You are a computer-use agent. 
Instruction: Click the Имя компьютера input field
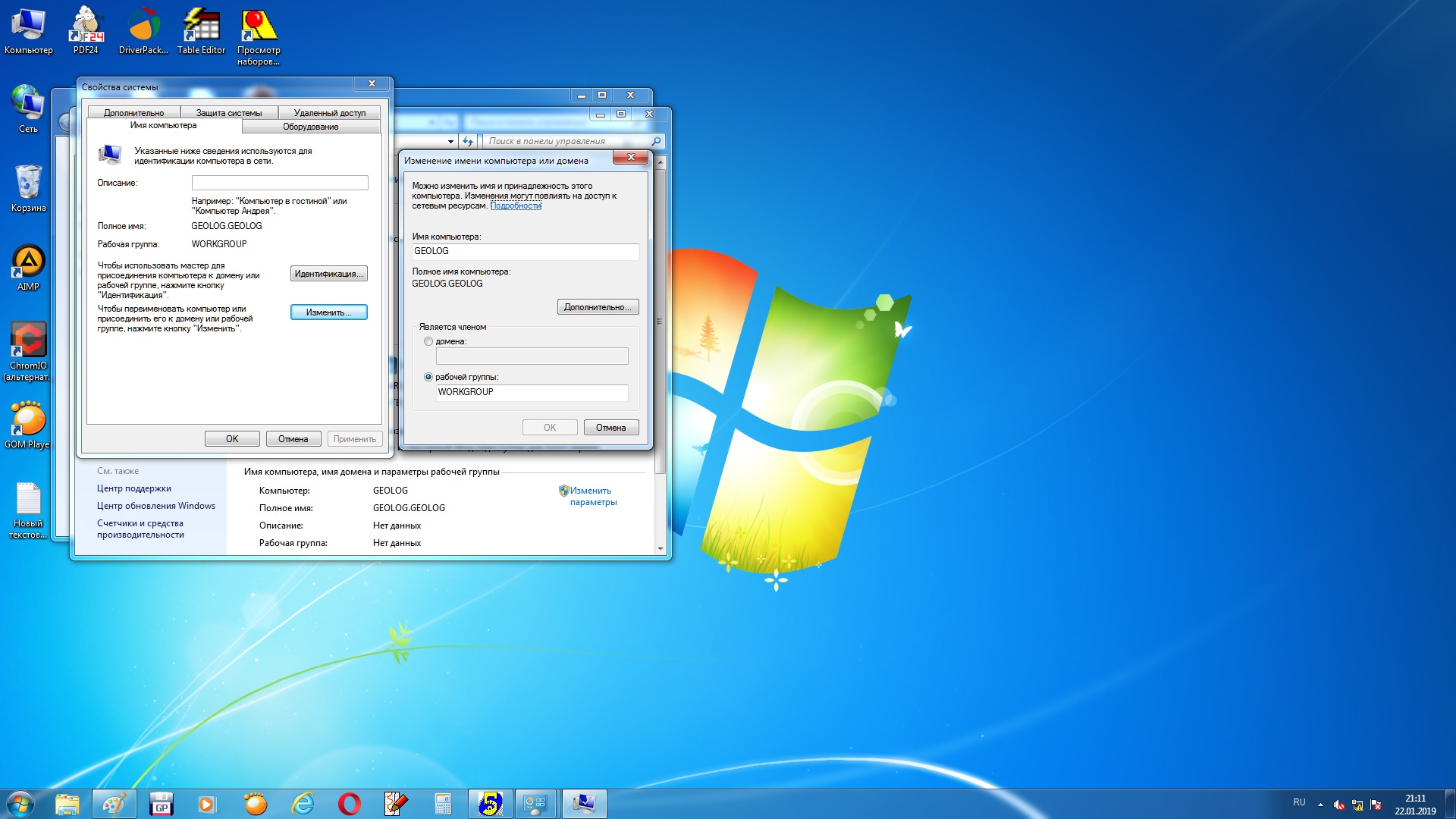coord(526,252)
